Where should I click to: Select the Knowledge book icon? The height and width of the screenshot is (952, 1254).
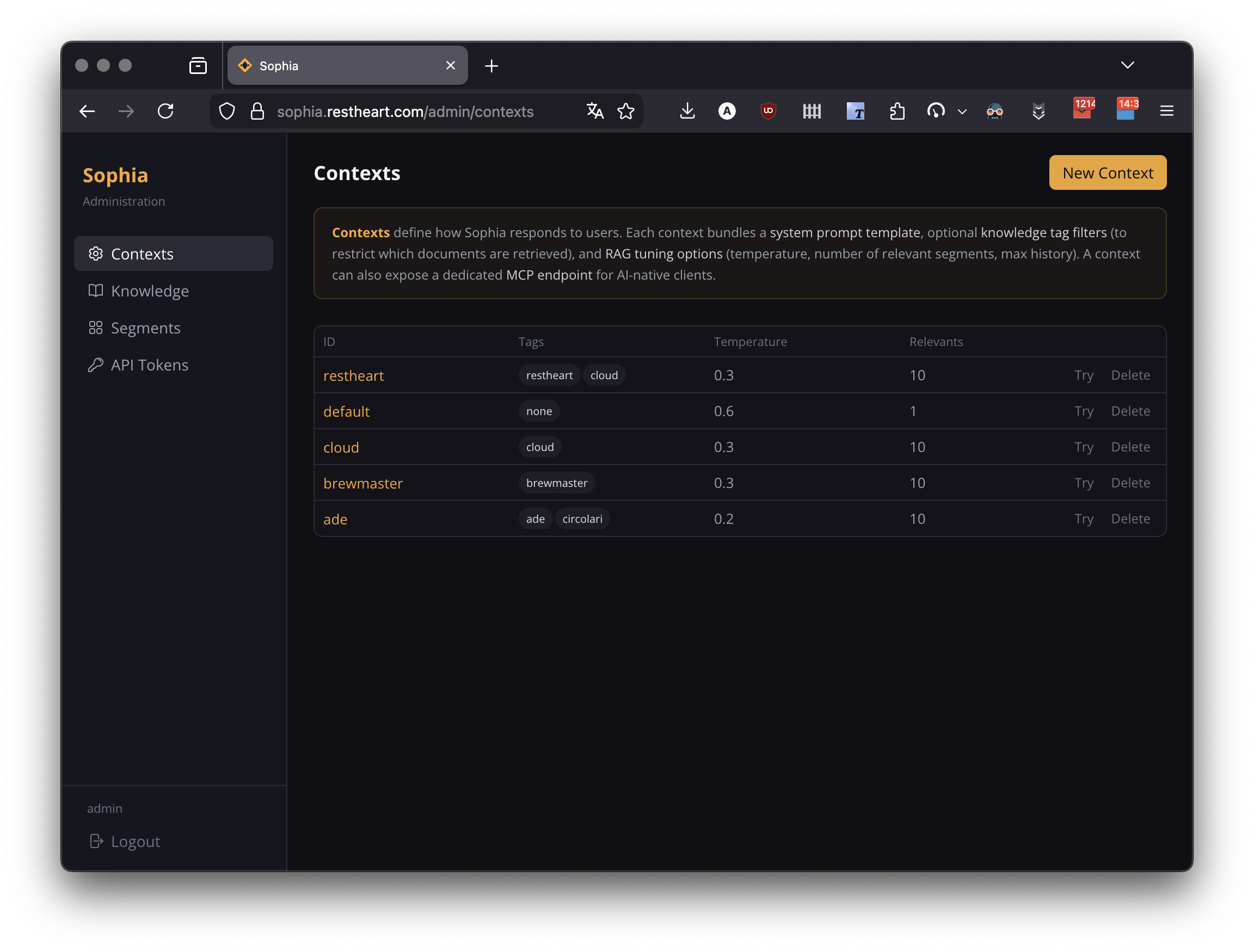(x=96, y=290)
